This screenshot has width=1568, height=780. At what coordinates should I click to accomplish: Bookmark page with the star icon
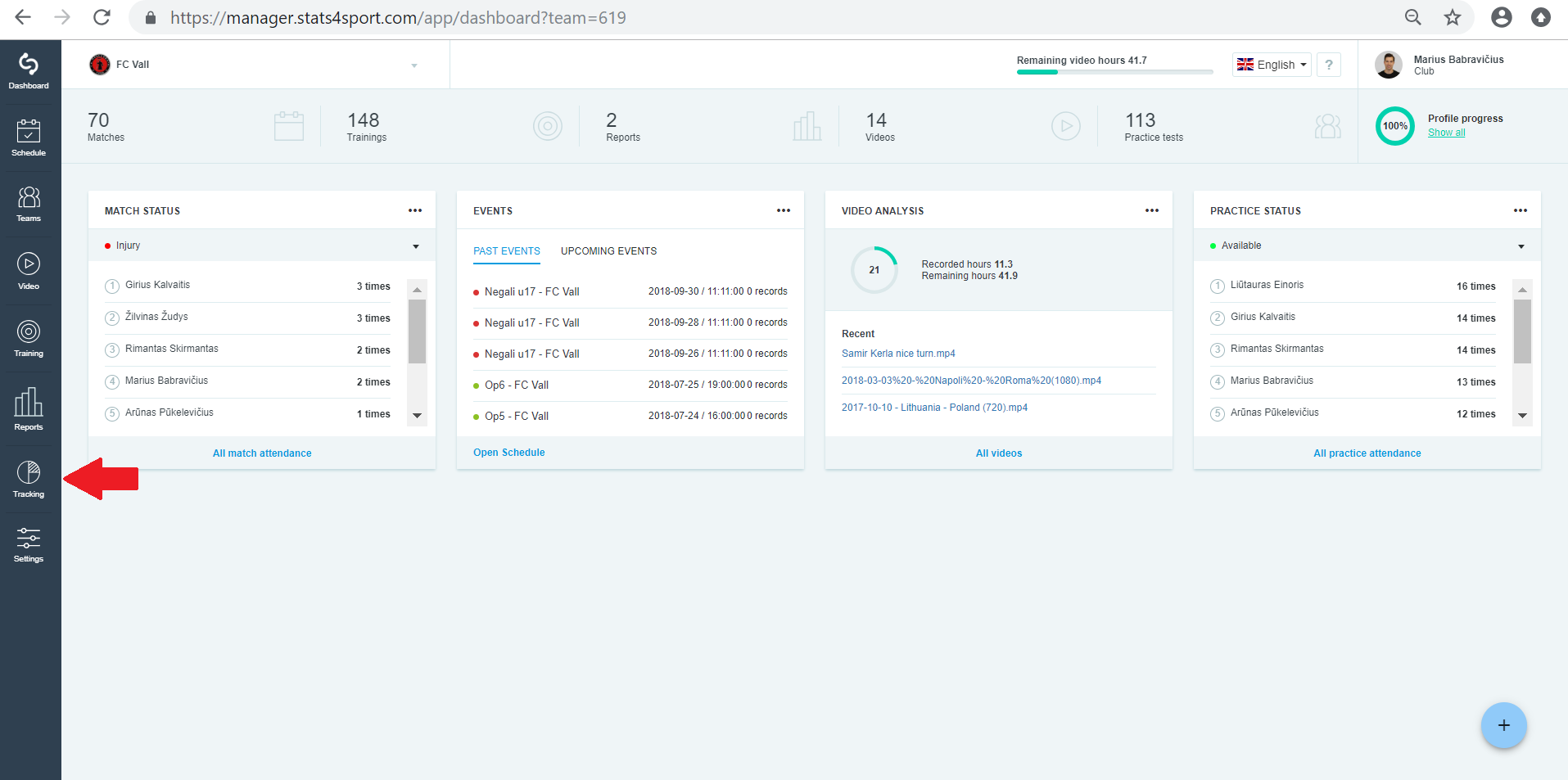click(x=1453, y=17)
